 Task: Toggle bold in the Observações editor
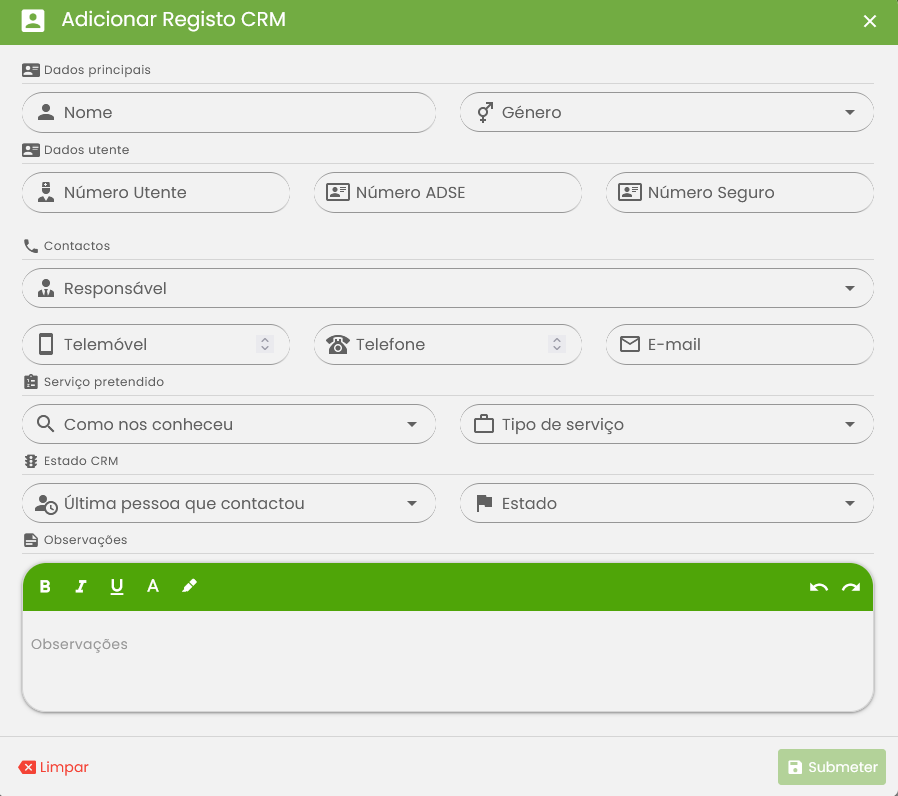(45, 586)
